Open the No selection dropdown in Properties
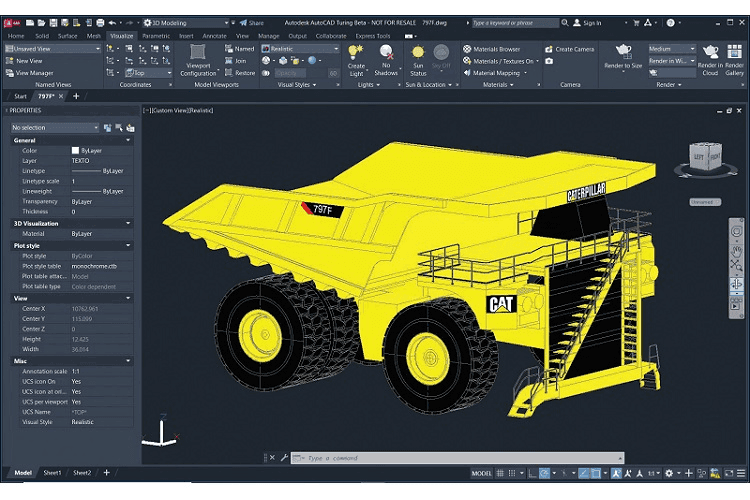Image resolution: width=750 pixels, height=500 pixels. coord(55,127)
